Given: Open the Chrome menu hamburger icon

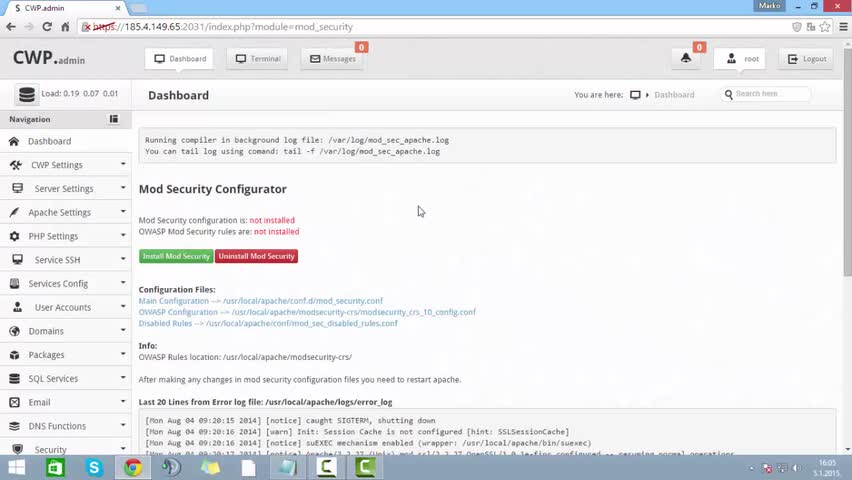Looking at the screenshot, I should coord(843,27).
